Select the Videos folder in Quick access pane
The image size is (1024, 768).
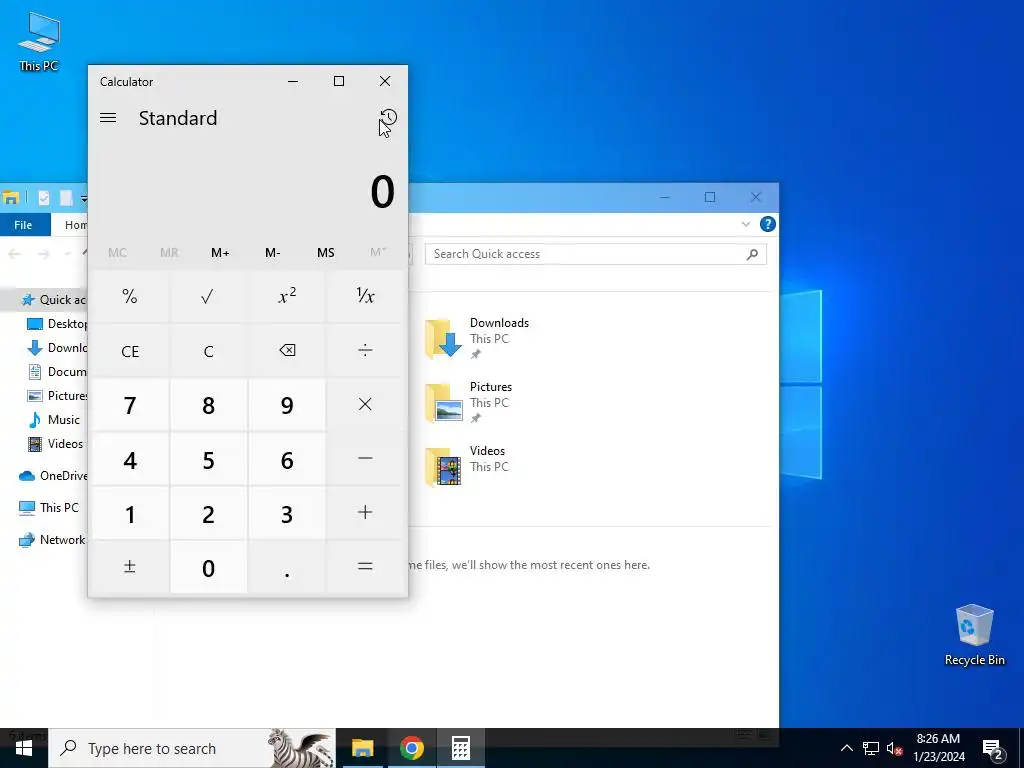[468, 466]
